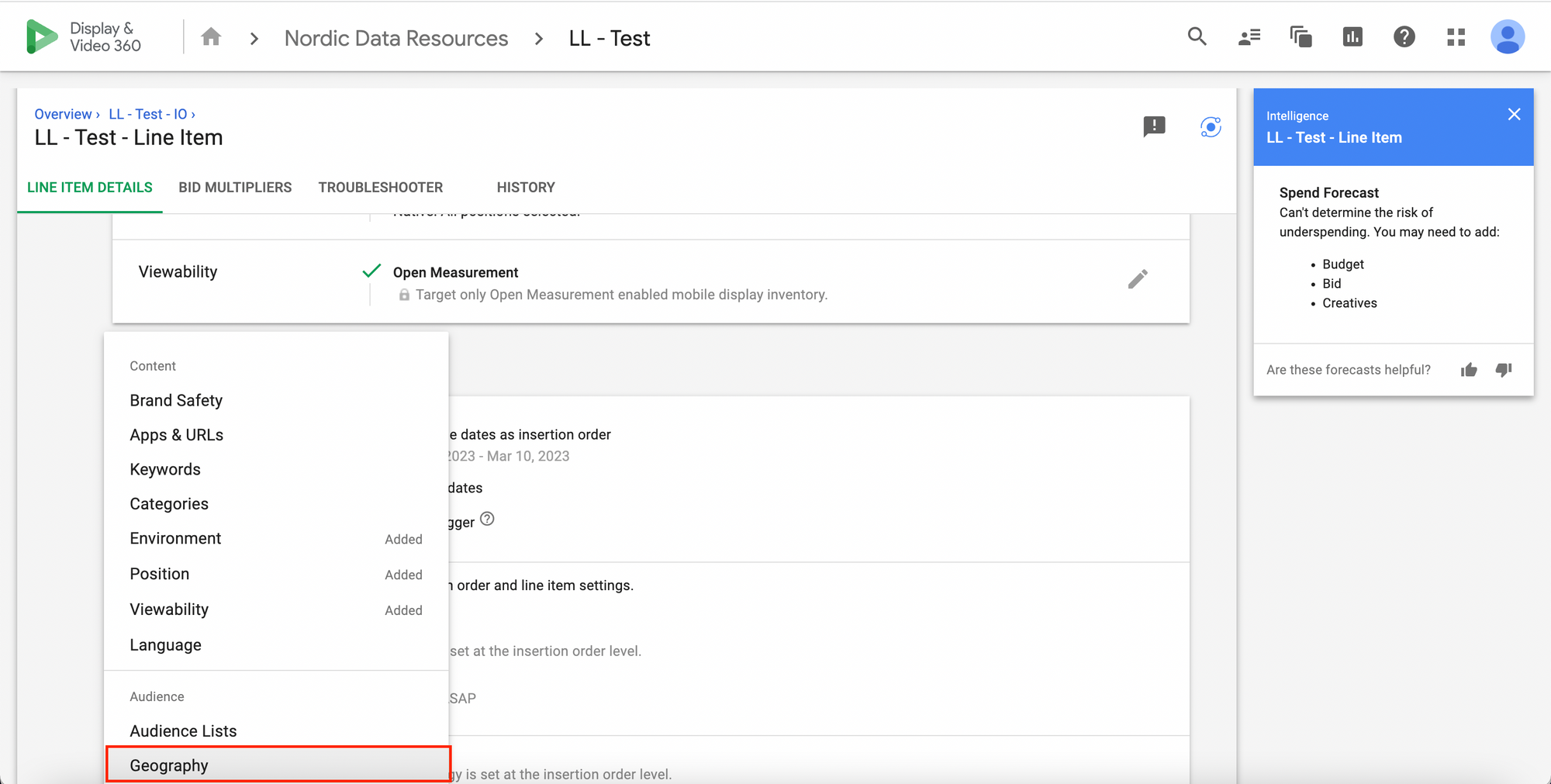The image size is (1551, 784).
Task: Edit Viewability with pencil icon
Action: click(1138, 279)
